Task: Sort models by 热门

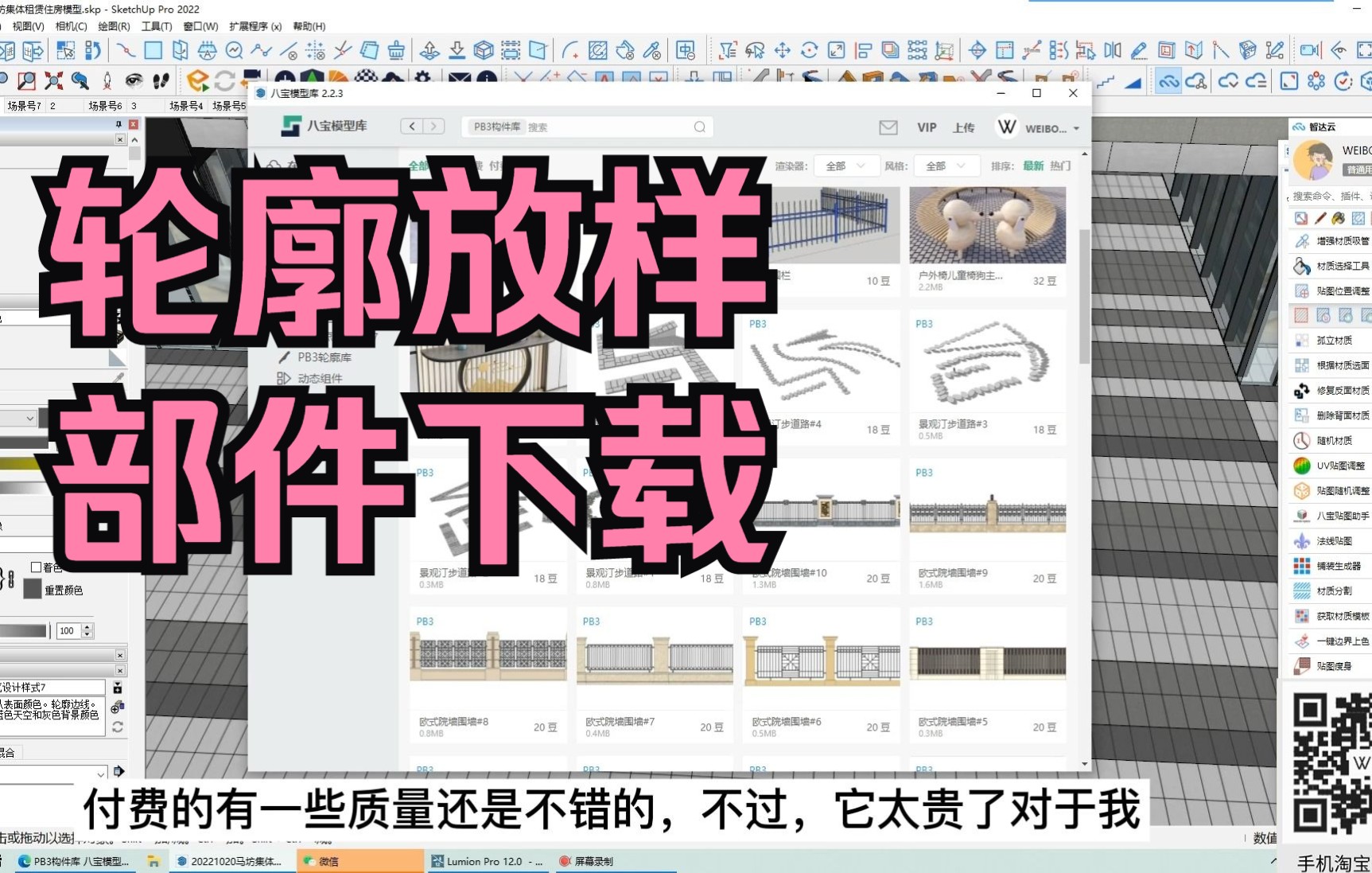Action: point(1060,166)
